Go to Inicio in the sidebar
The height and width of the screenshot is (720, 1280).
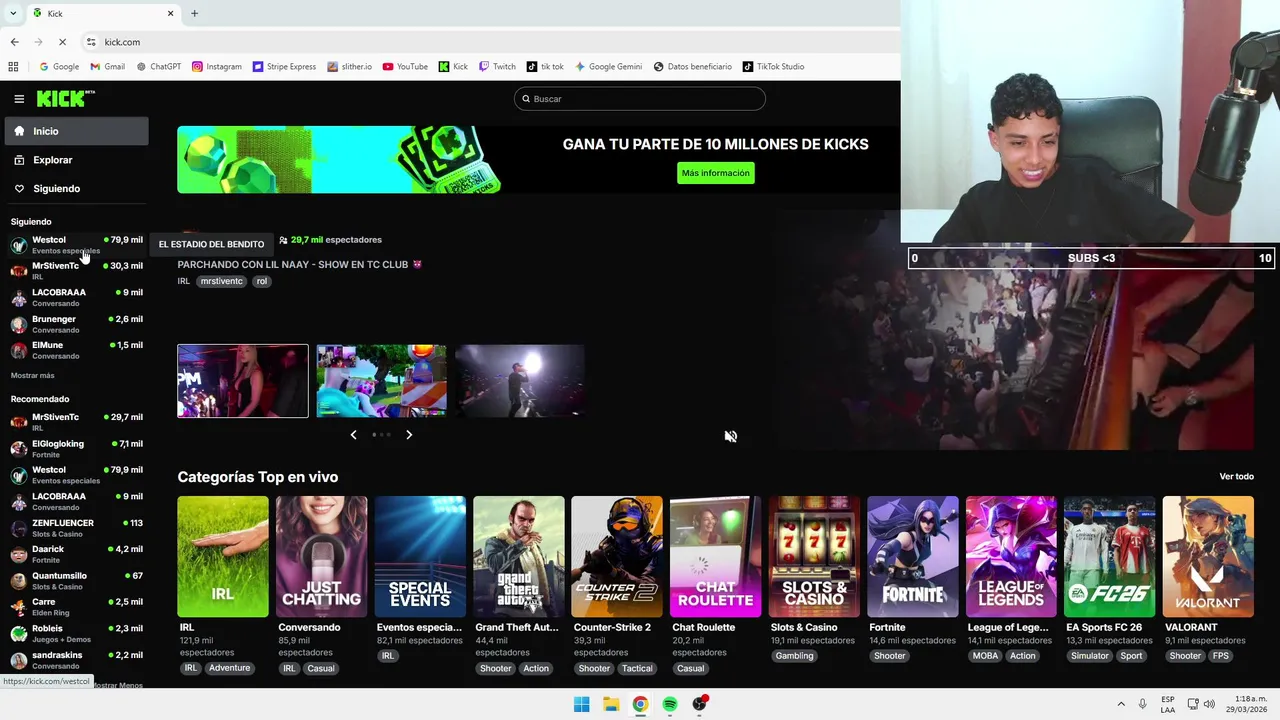tap(76, 131)
